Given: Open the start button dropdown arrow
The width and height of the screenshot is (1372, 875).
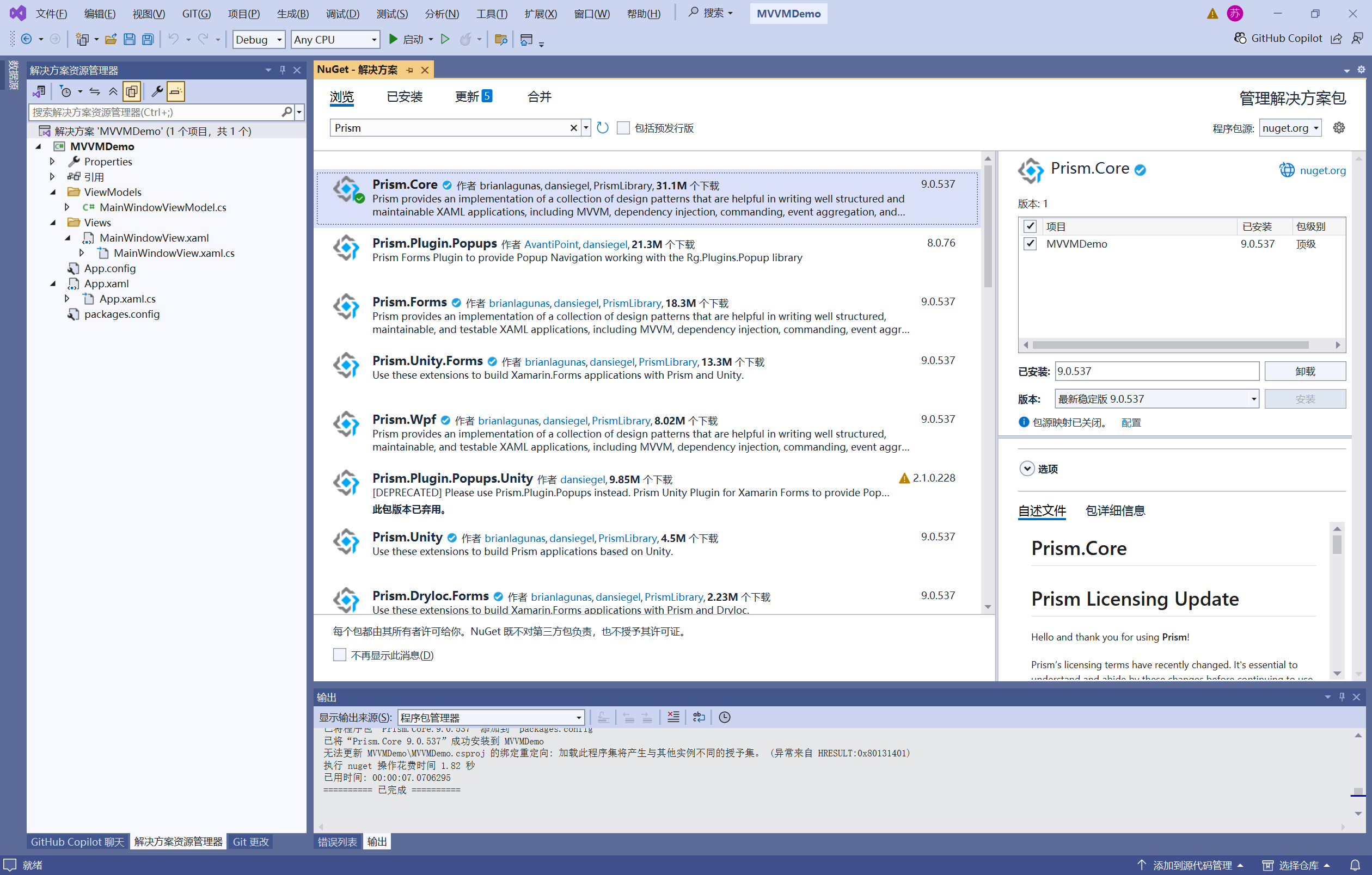Looking at the screenshot, I should pos(431,39).
